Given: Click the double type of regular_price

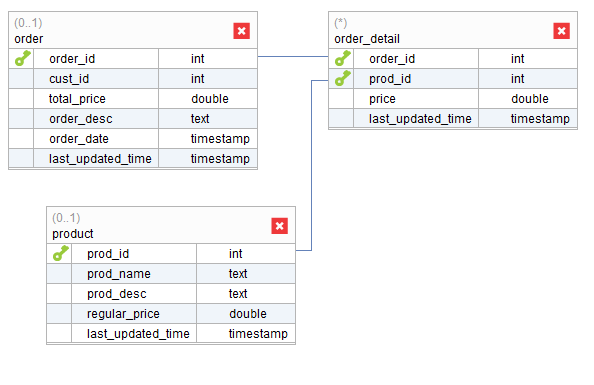Looking at the screenshot, I should [248, 313].
